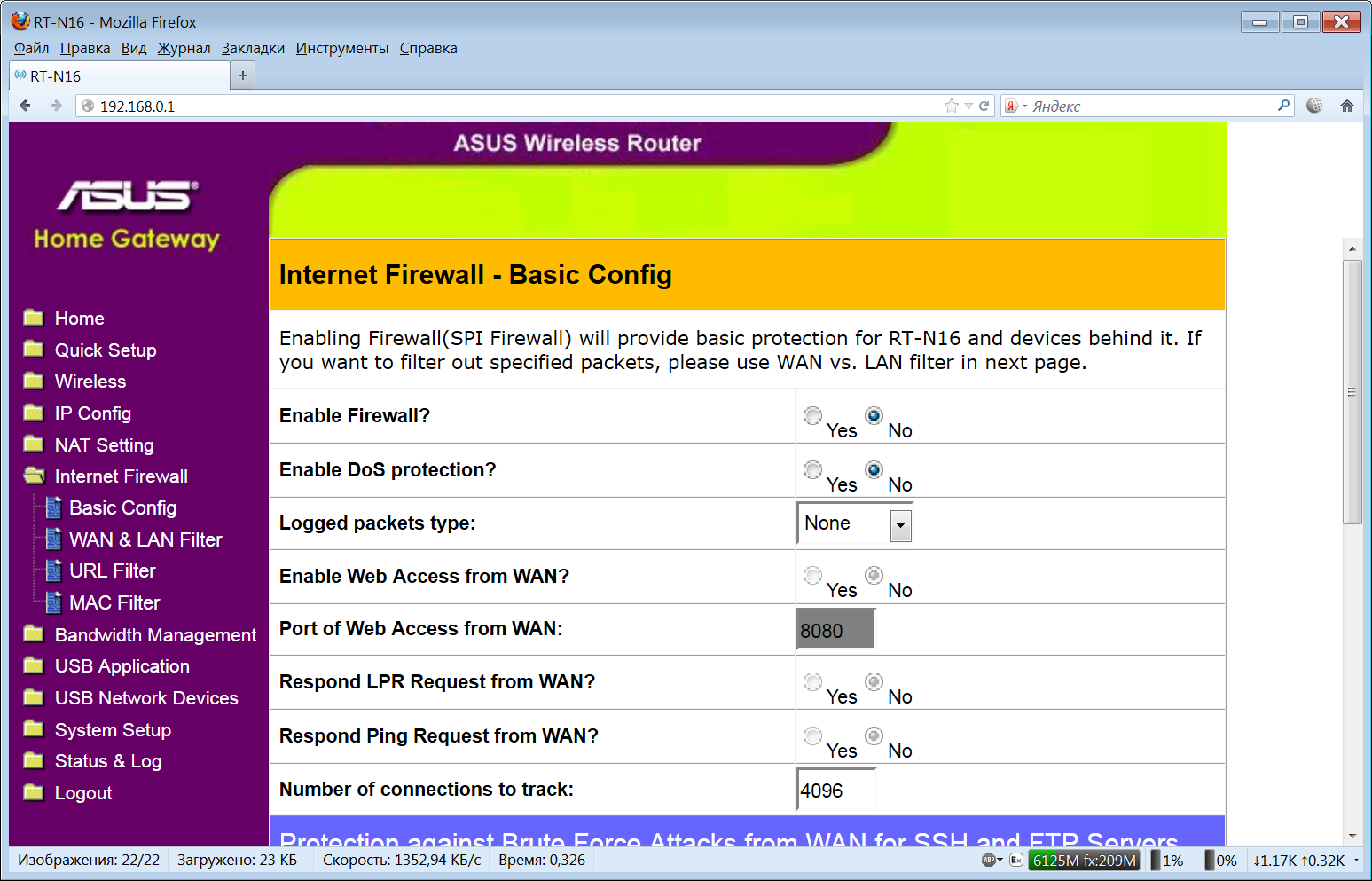Select Yes for Enable DoS protection

coord(812,469)
